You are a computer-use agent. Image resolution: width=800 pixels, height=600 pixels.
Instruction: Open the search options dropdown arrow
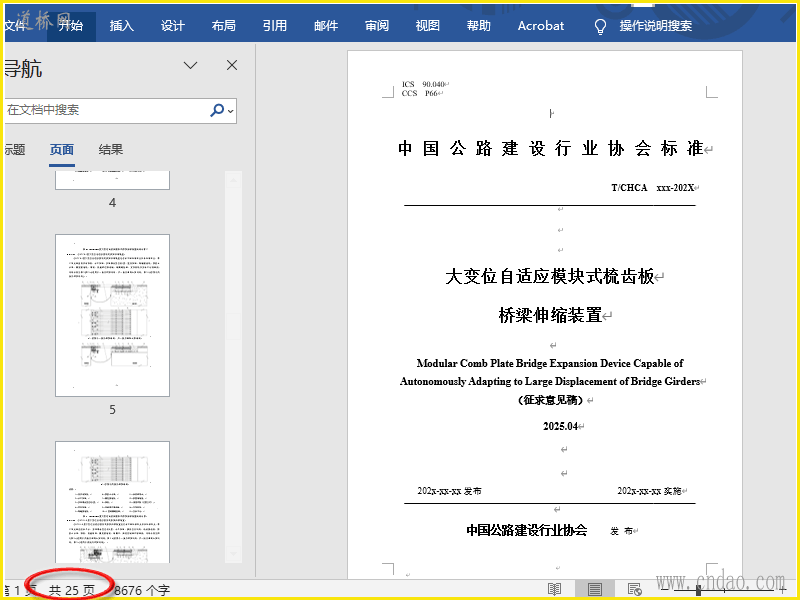(231, 111)
